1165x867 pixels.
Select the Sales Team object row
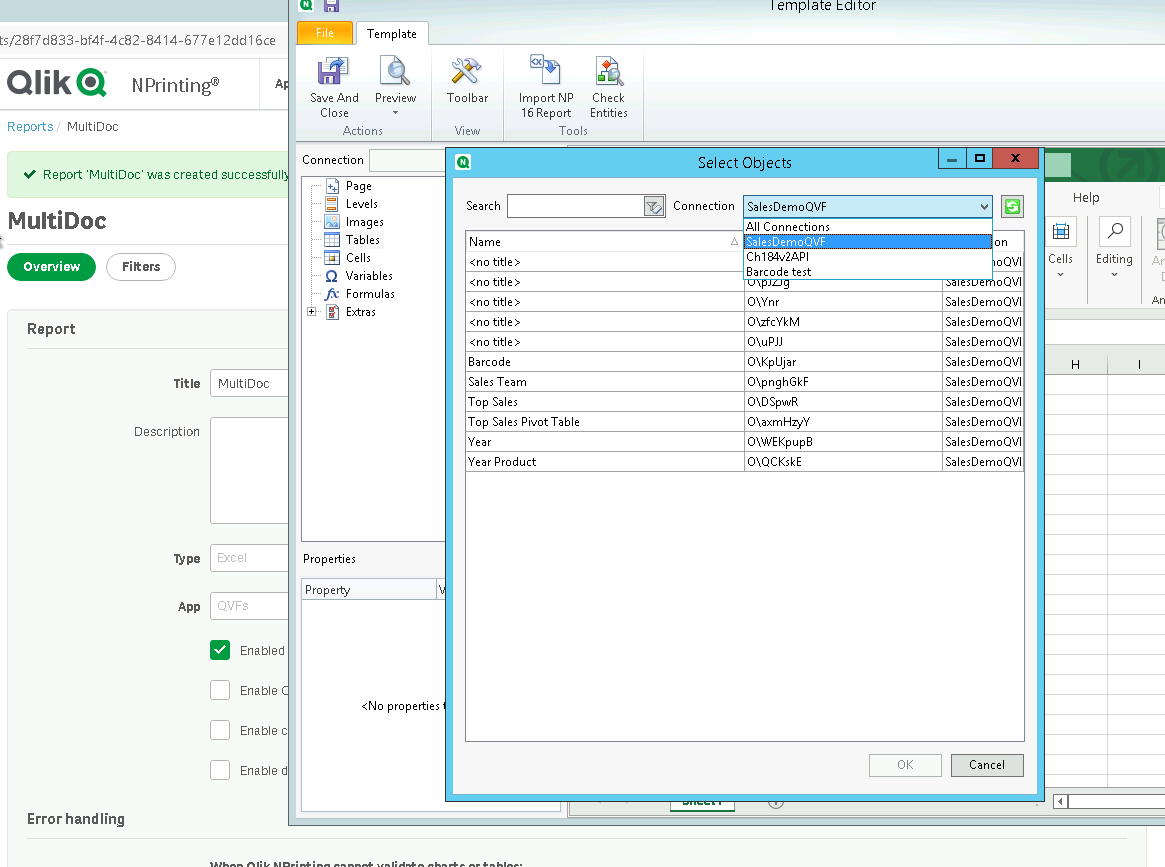[744, 382]
